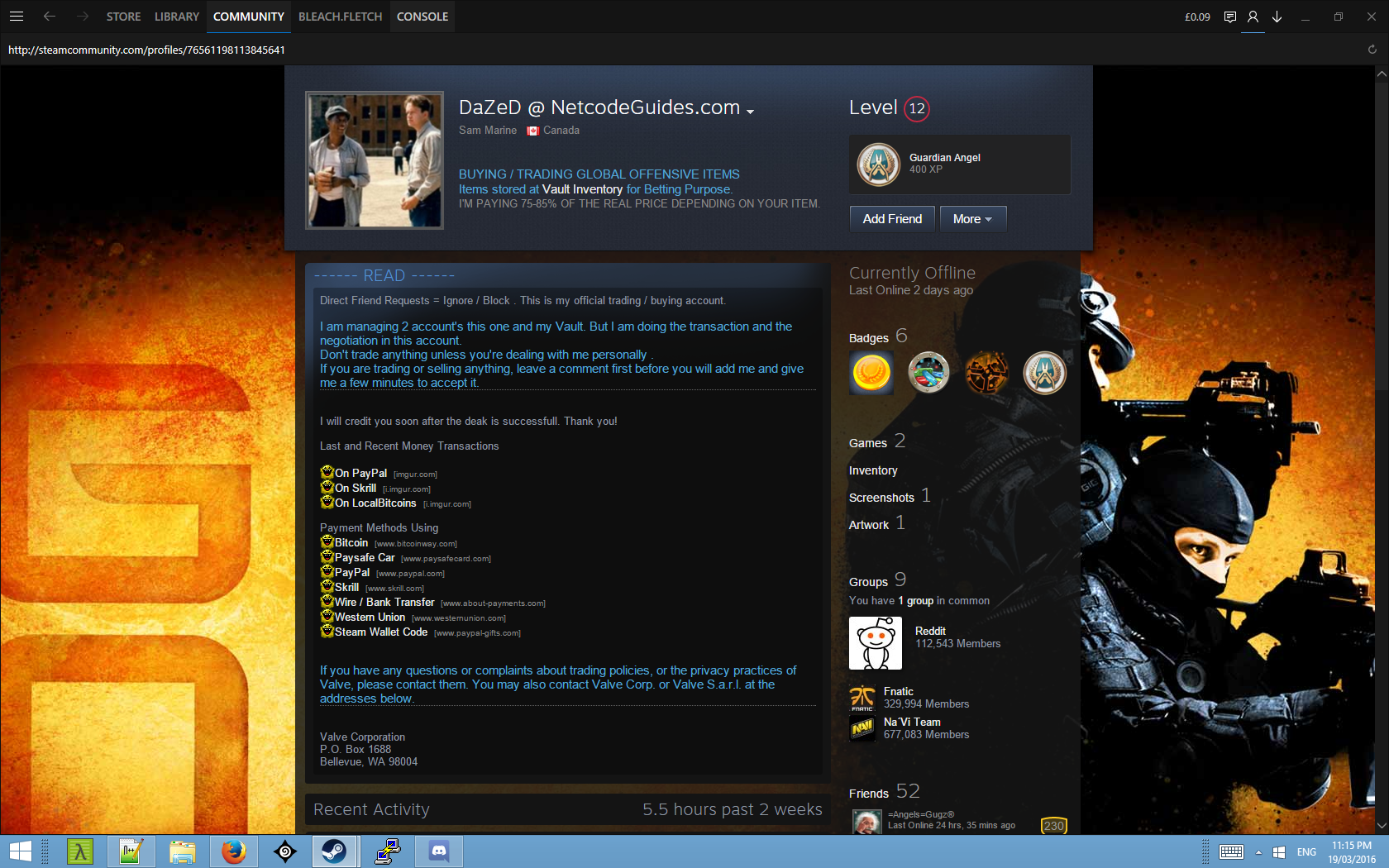This screenshot has height=868, width=1389.
Task: Reload the page with refresh icon
Action: 1372,50
